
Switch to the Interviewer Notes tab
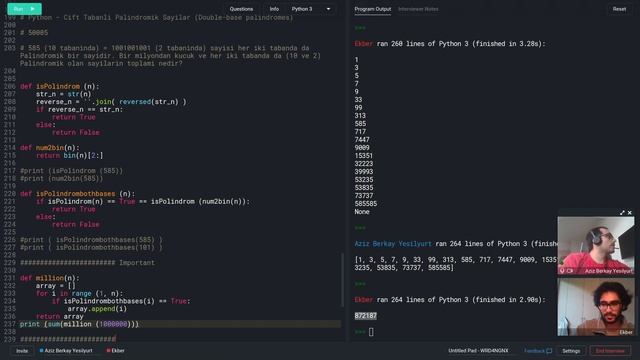(x=418, y=9)
